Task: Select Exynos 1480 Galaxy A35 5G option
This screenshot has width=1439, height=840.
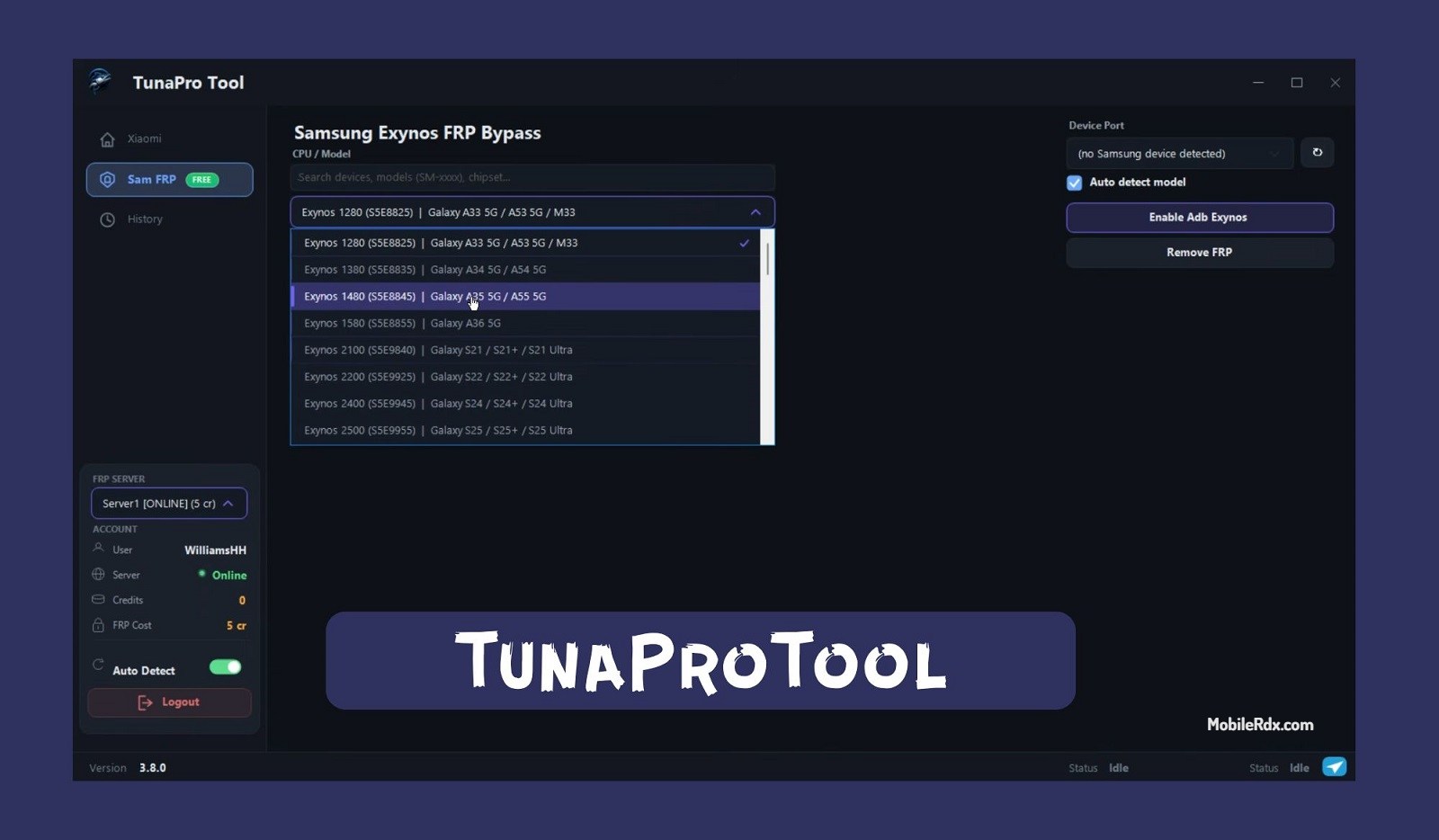Action: pyautogui.click(x=526, y=297)
